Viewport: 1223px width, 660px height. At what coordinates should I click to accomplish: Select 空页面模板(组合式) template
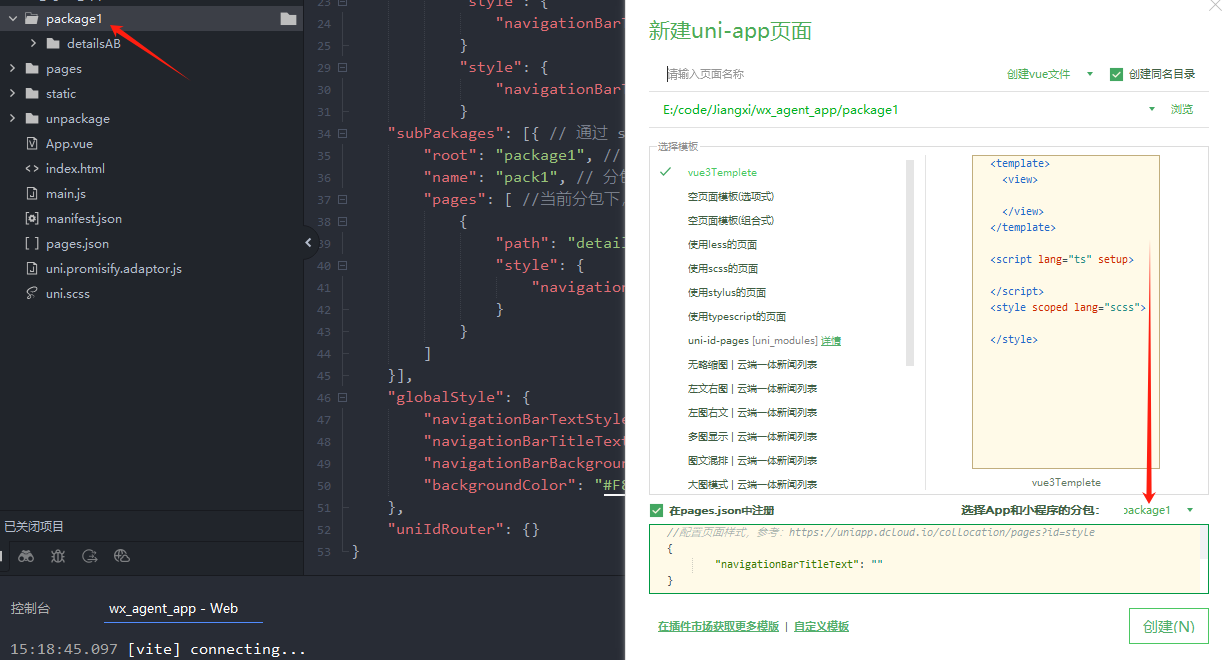pos(730,221)
